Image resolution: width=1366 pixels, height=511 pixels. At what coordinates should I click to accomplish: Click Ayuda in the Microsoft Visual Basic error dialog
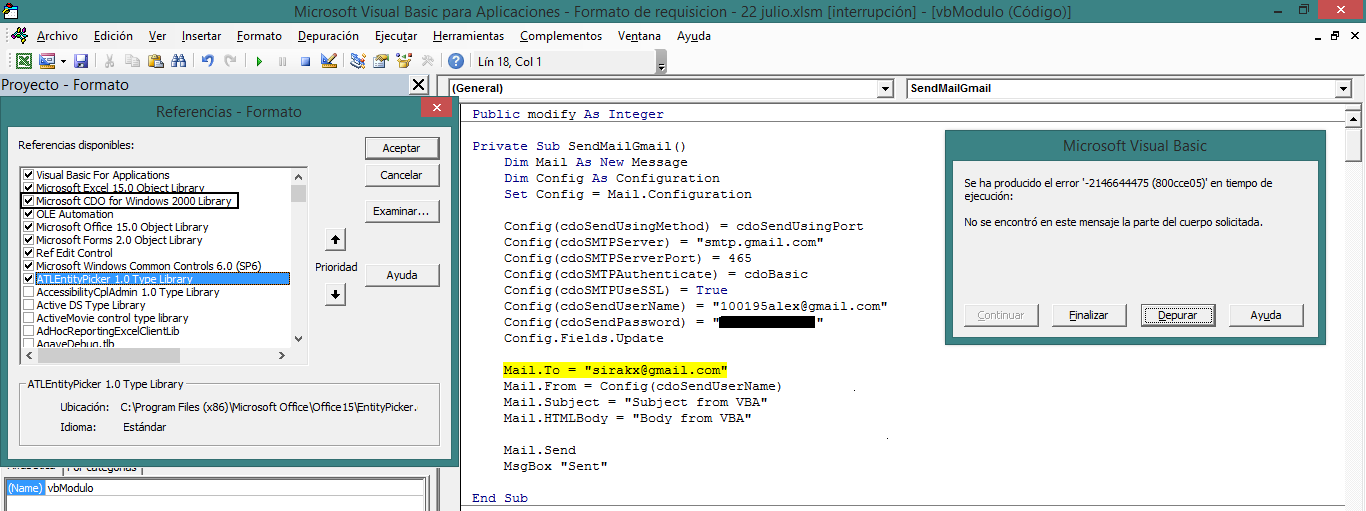point(1266,315)
